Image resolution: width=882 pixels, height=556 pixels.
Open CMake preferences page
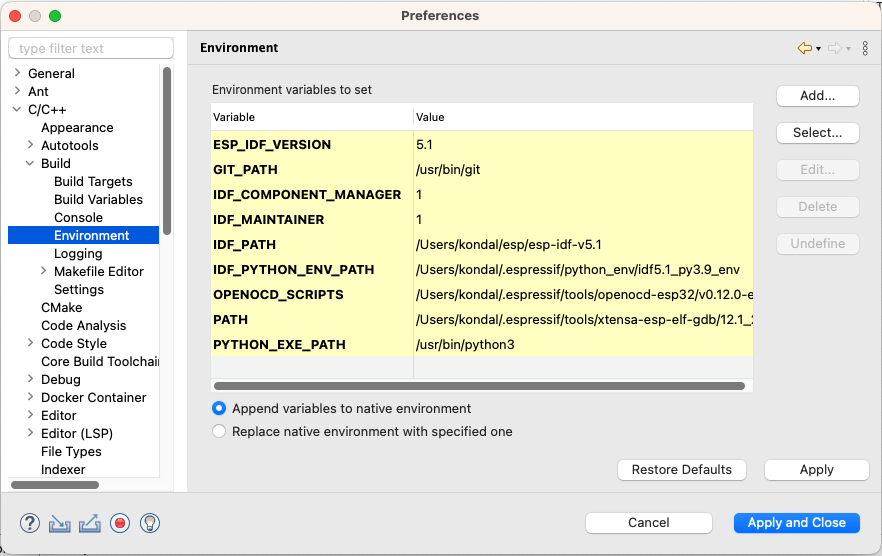[x=61, y=307]
